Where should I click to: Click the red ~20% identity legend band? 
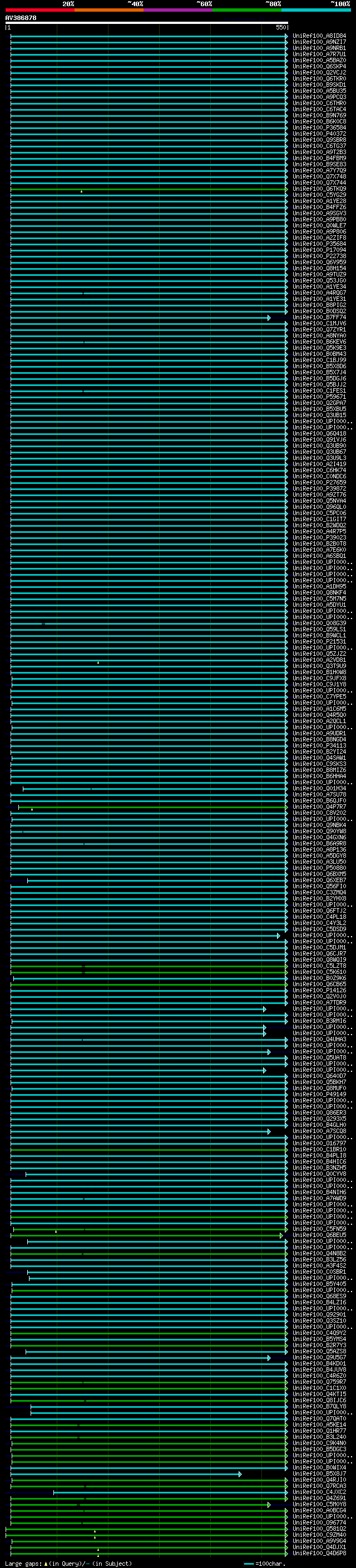(39, 11)
